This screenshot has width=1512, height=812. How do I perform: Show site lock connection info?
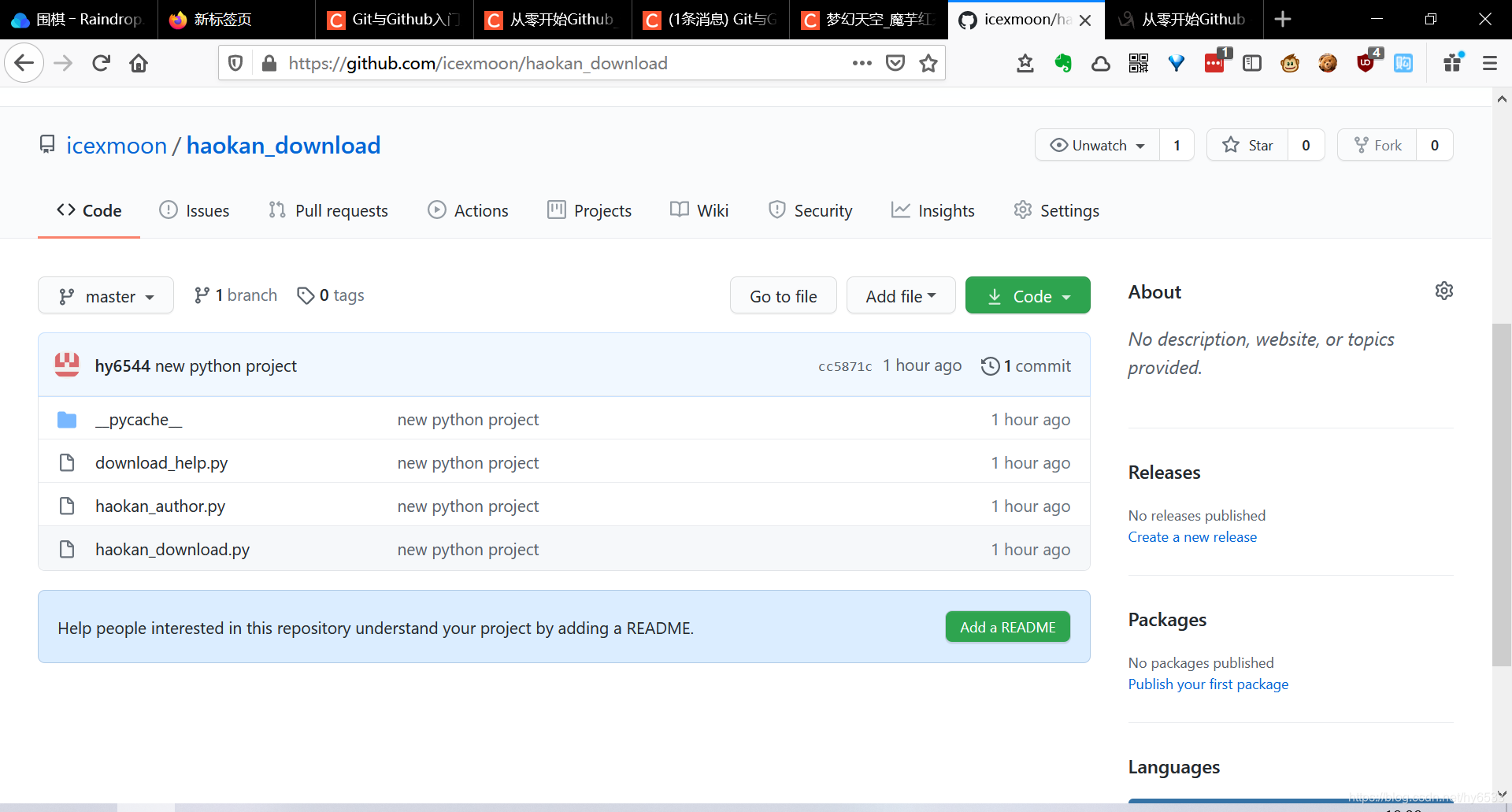point(269,63)
